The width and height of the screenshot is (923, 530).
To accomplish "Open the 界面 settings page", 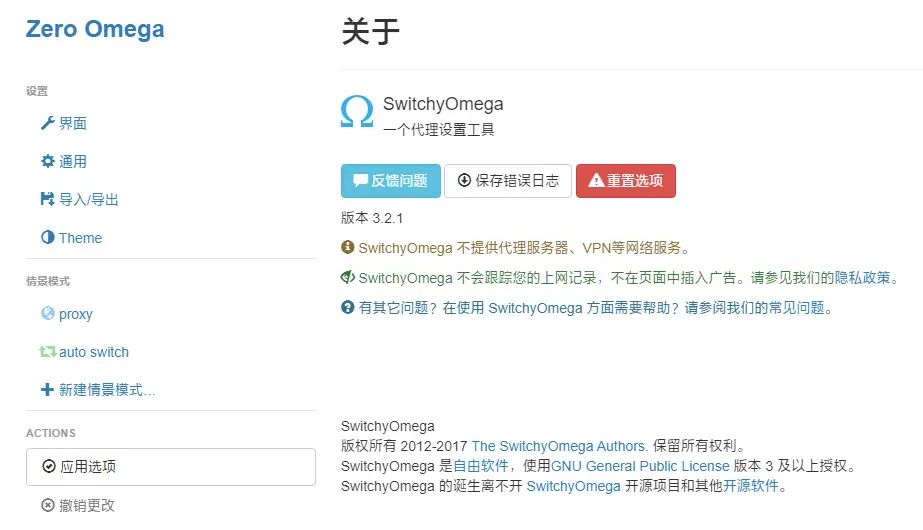I will [73, 123].
